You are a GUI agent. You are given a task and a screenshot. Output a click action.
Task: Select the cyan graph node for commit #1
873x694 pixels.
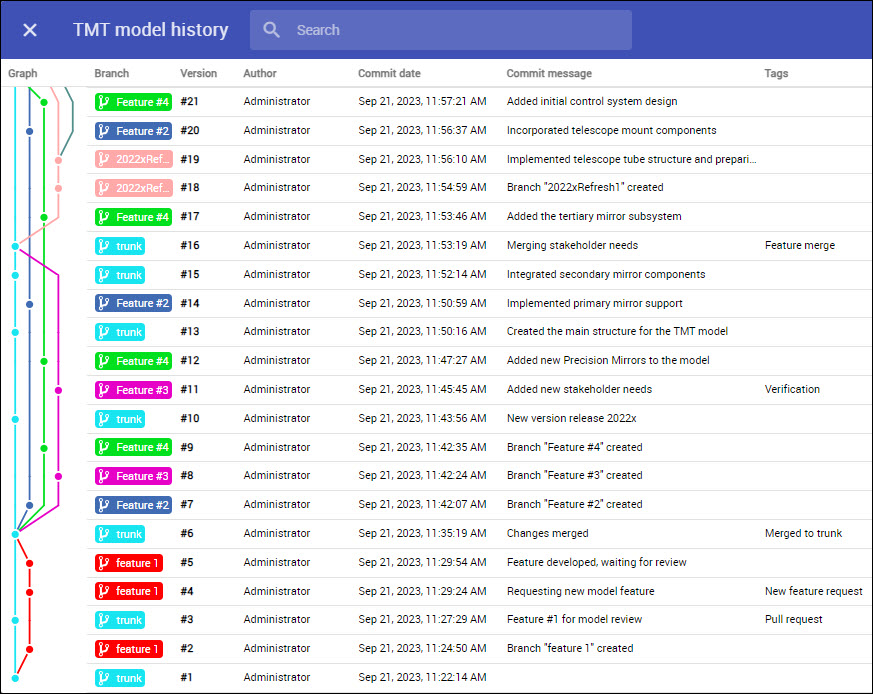click(15, 678)
